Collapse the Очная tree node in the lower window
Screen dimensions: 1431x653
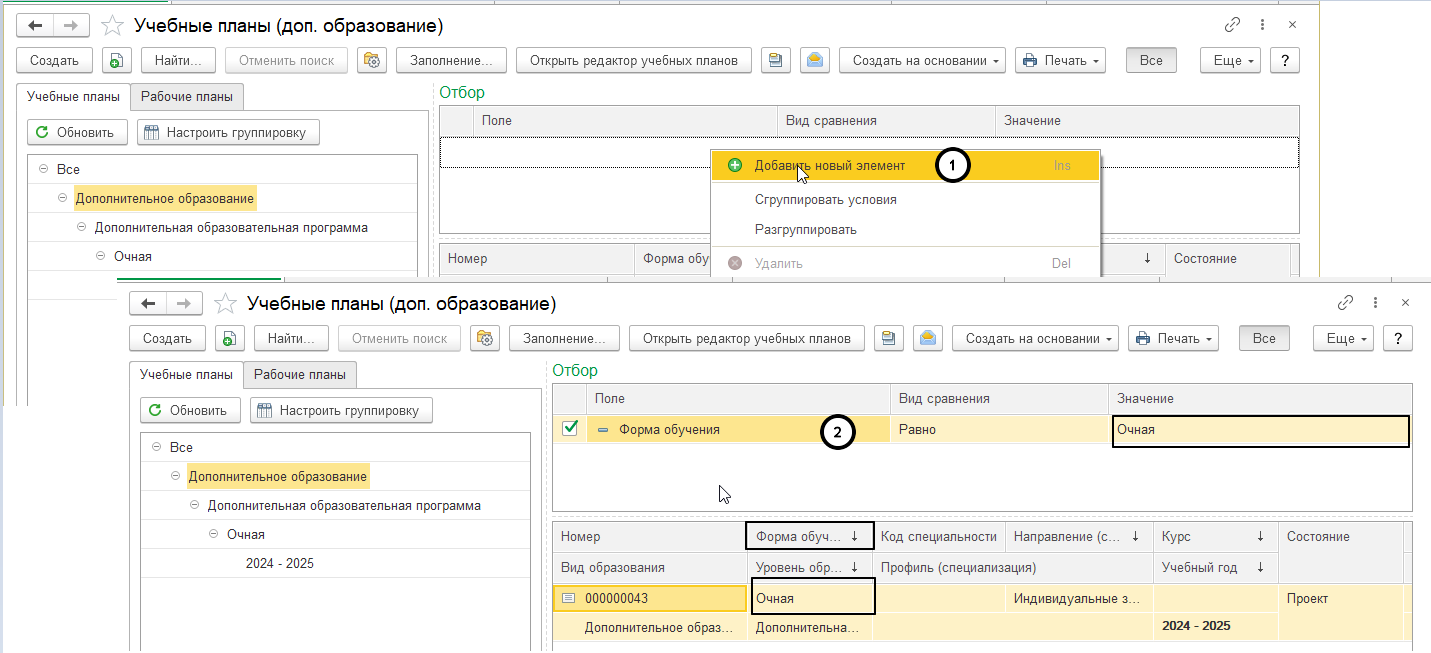pyautogui.click(x=214, y=534)
